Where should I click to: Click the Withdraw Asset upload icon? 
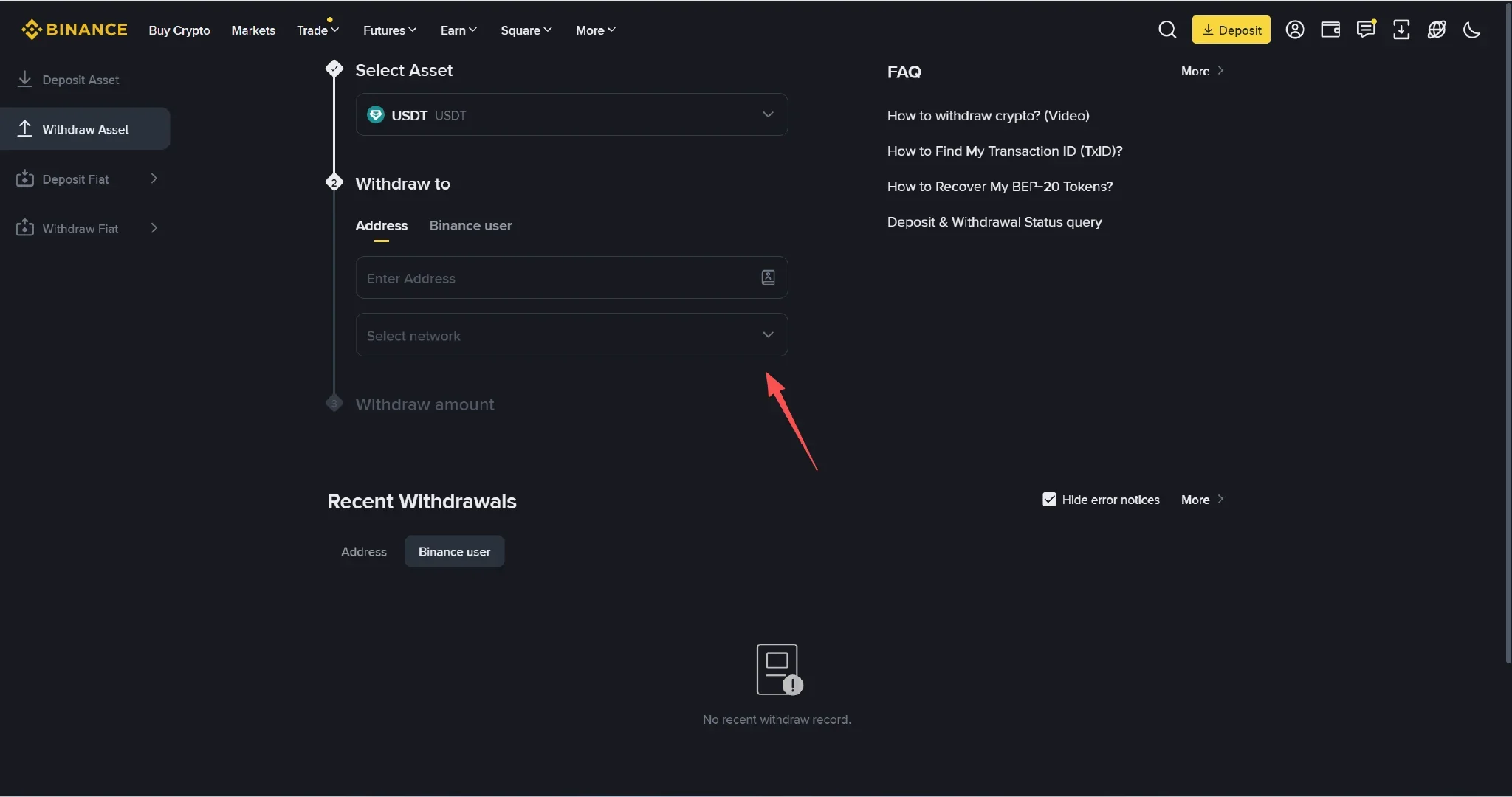coord(24,128)
